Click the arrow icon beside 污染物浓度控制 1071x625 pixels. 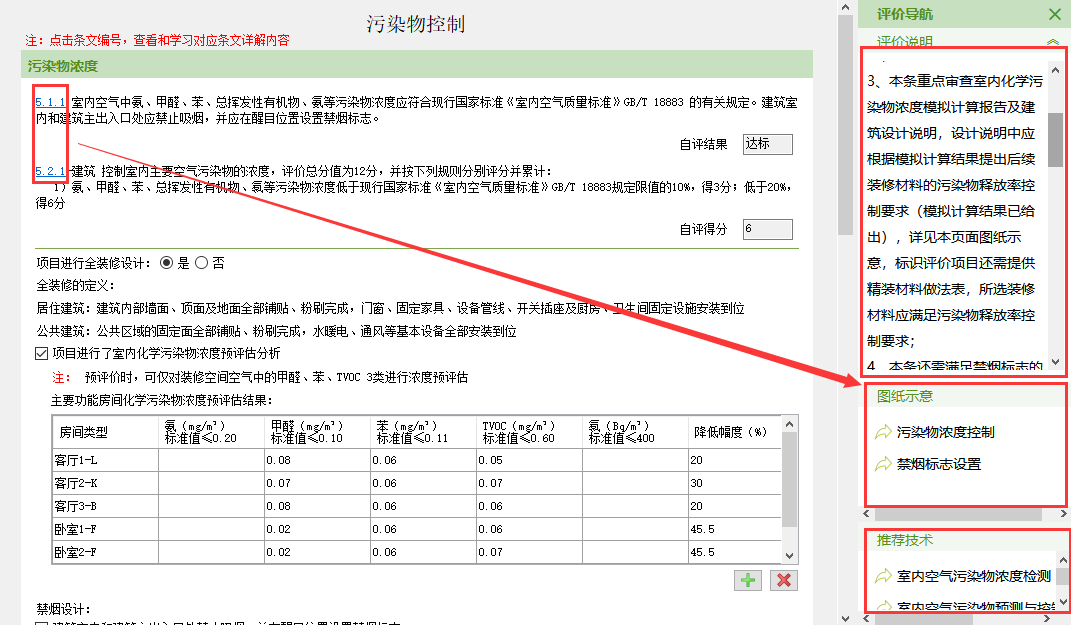point(883,433)
